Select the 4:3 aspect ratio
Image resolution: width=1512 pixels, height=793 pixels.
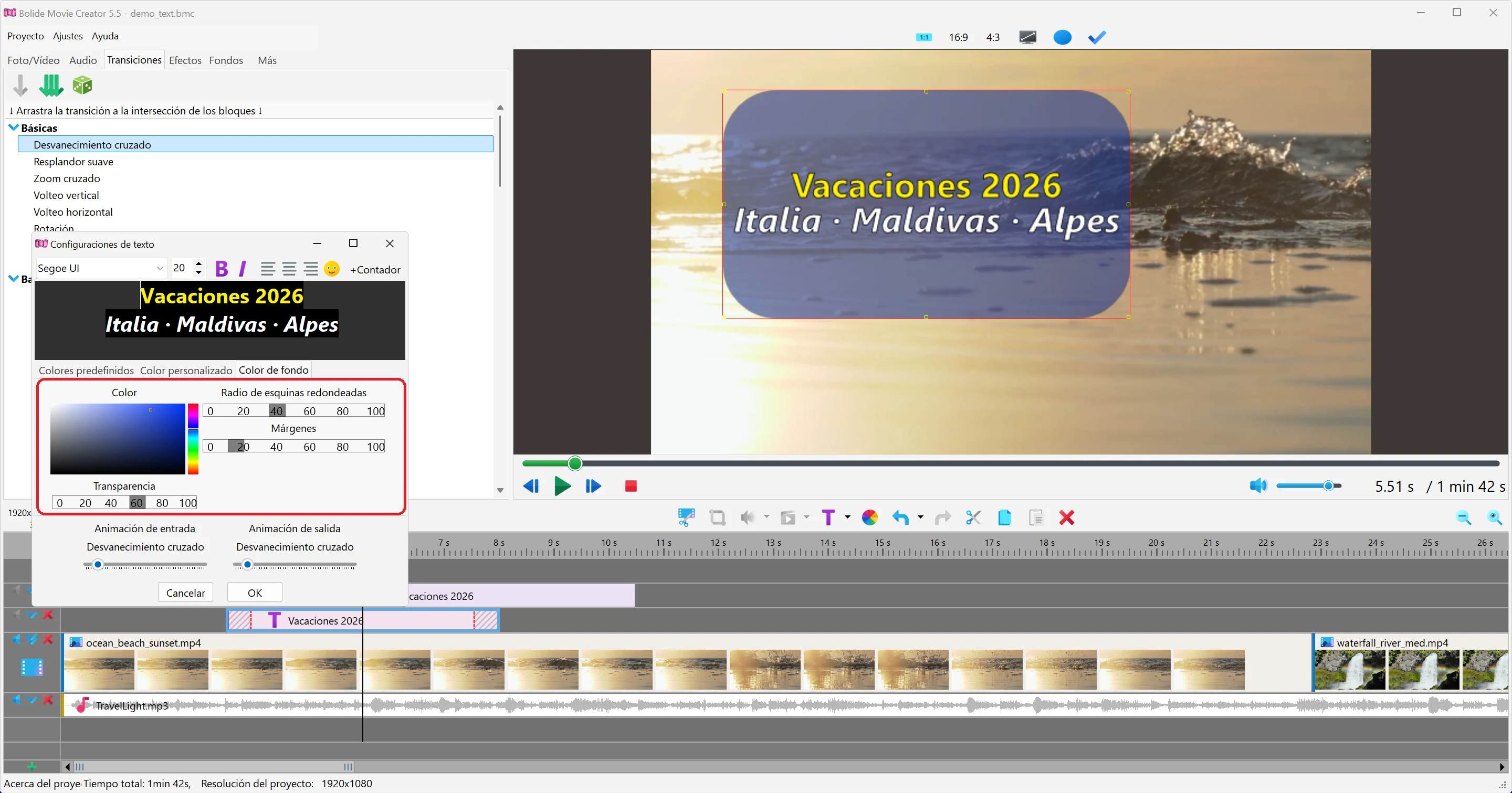993,37
